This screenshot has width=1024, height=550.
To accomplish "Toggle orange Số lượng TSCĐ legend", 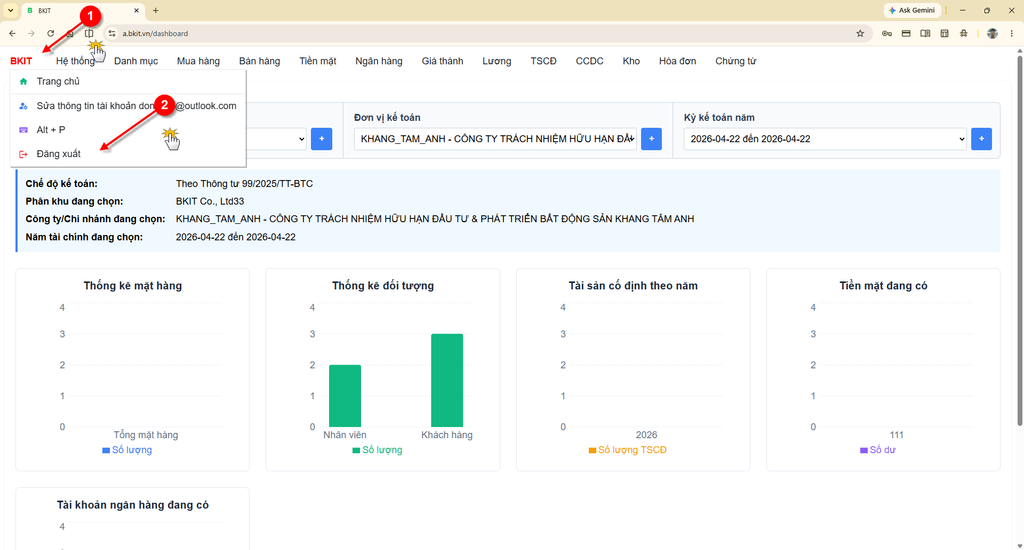I will pyautogui.click(x=628, y=450).
